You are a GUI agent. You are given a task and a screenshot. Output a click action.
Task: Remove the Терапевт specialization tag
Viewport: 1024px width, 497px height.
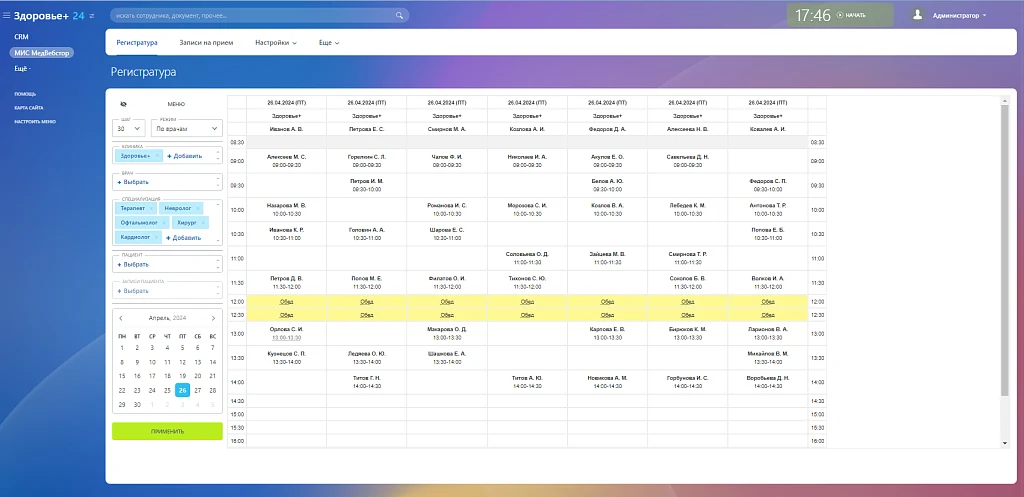pyautogui.click(x=152, y=208)
